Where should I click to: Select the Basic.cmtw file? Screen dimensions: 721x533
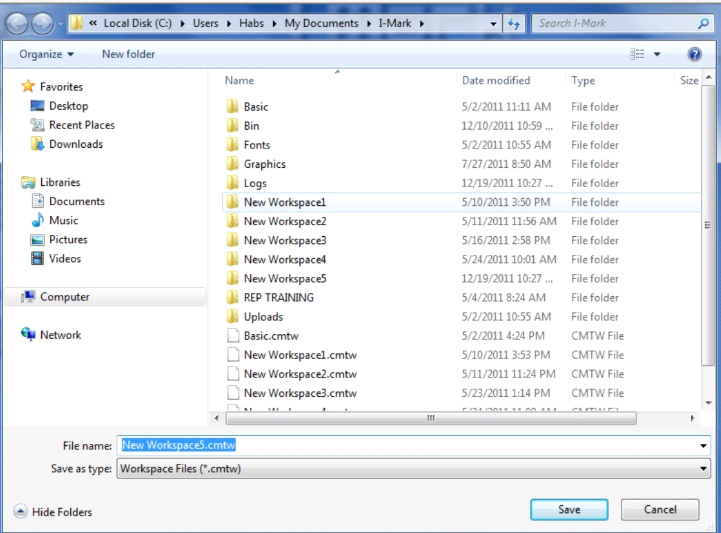click(269, 336)
